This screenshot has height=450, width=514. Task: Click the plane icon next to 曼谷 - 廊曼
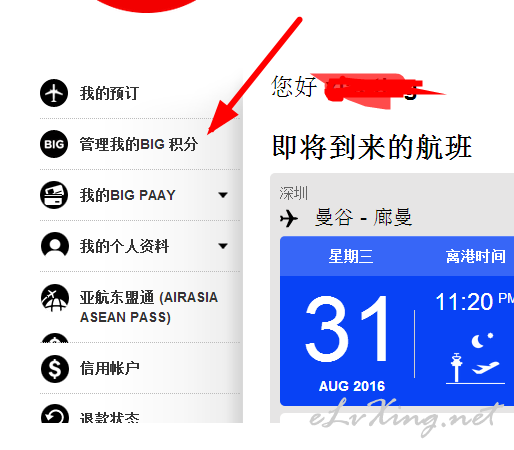289,219
